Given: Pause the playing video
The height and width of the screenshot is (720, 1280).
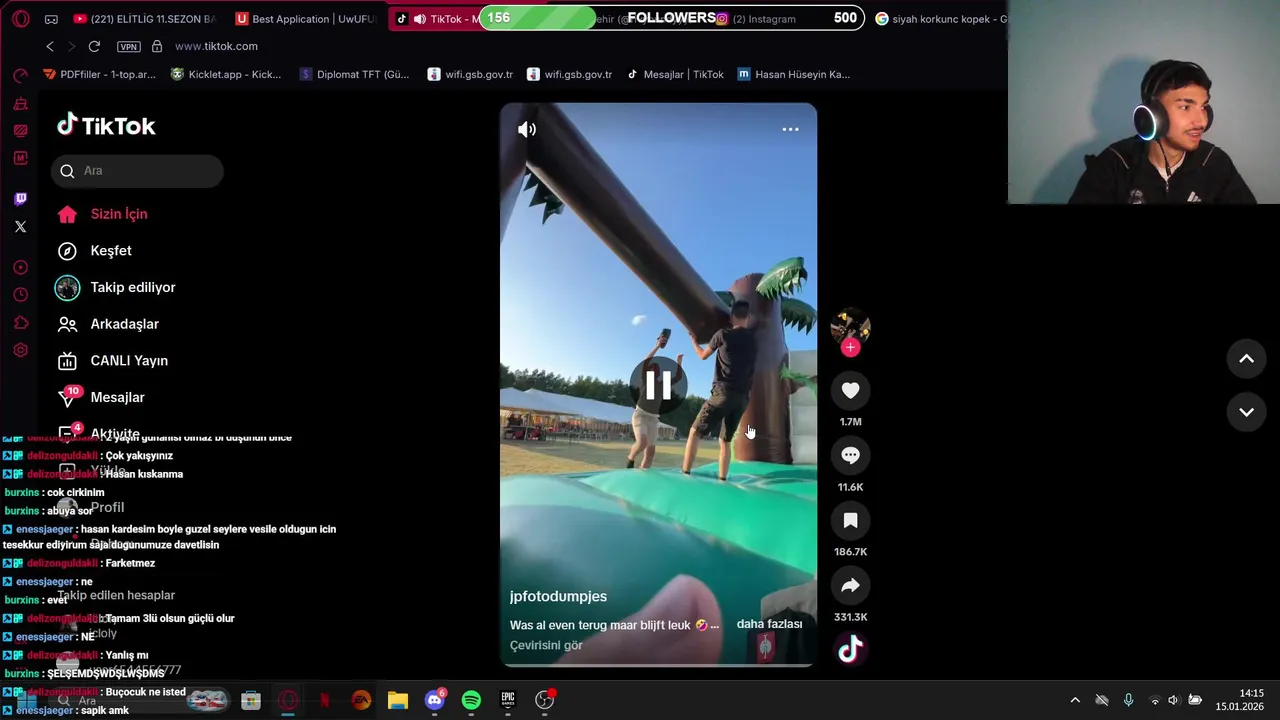Looking at the screenshot, I should pyautogui.click(x=658, y=385).
